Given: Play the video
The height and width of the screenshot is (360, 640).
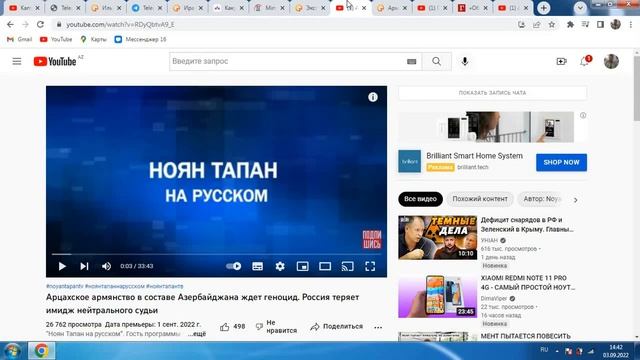Looking at the screenshot, I should [62, 266].
